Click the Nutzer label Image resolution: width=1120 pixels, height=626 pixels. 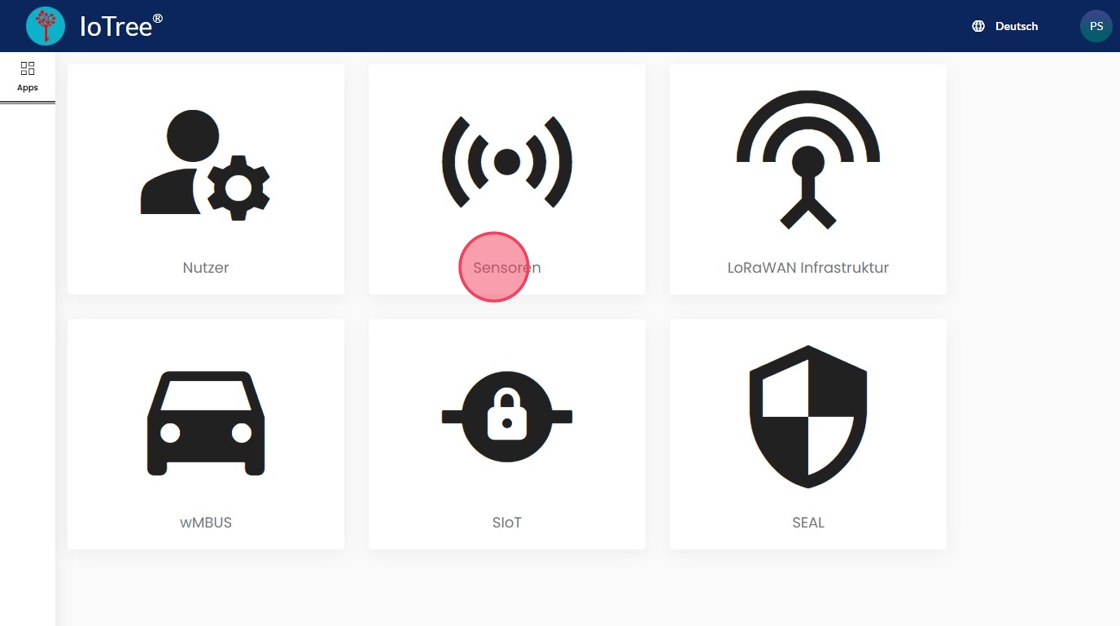(206, 267)
